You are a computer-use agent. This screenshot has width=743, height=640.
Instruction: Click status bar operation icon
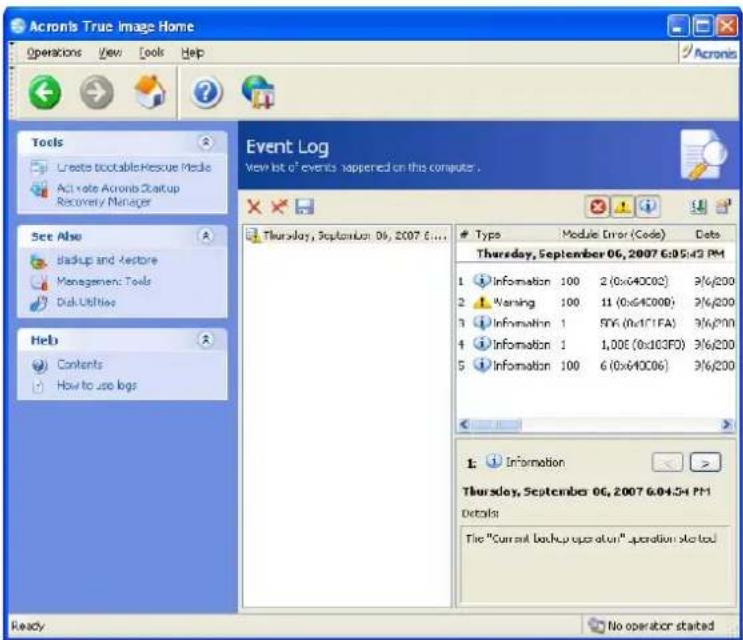pyautogui.click(x=596, y=625)
